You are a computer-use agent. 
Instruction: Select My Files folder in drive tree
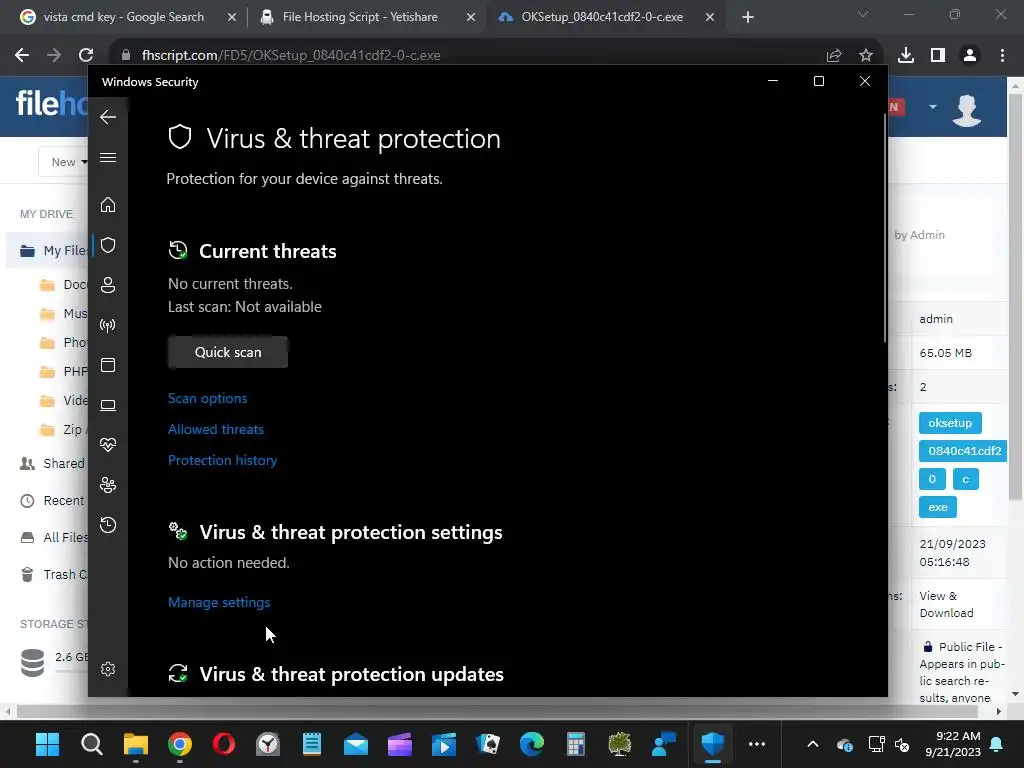pyautogui.click(x=52, y=251)
